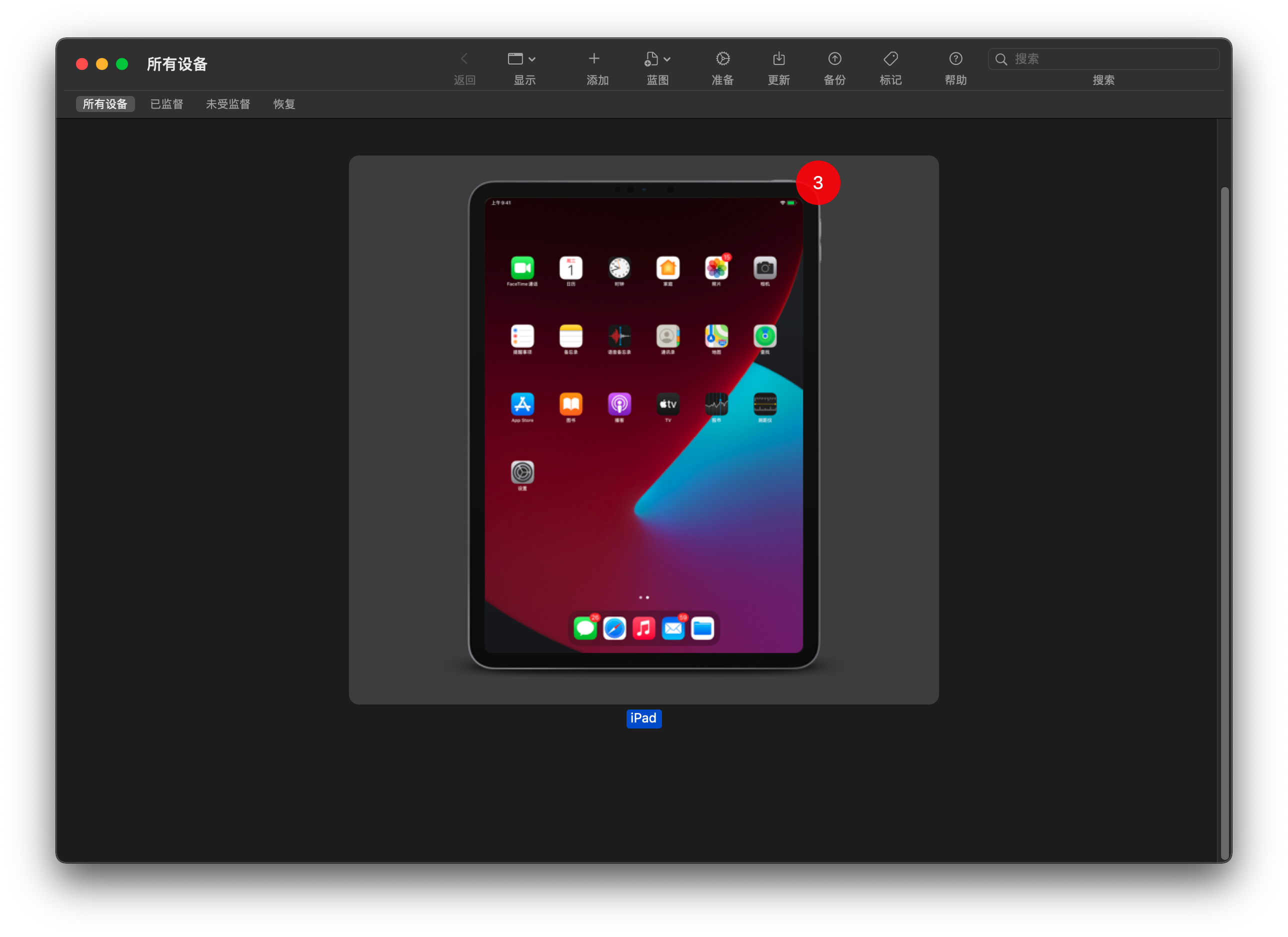Image resolution: width=1288 pixels, height=937 pixels.
Task: Click the Back chevron icon
Action: pos(464,59)
